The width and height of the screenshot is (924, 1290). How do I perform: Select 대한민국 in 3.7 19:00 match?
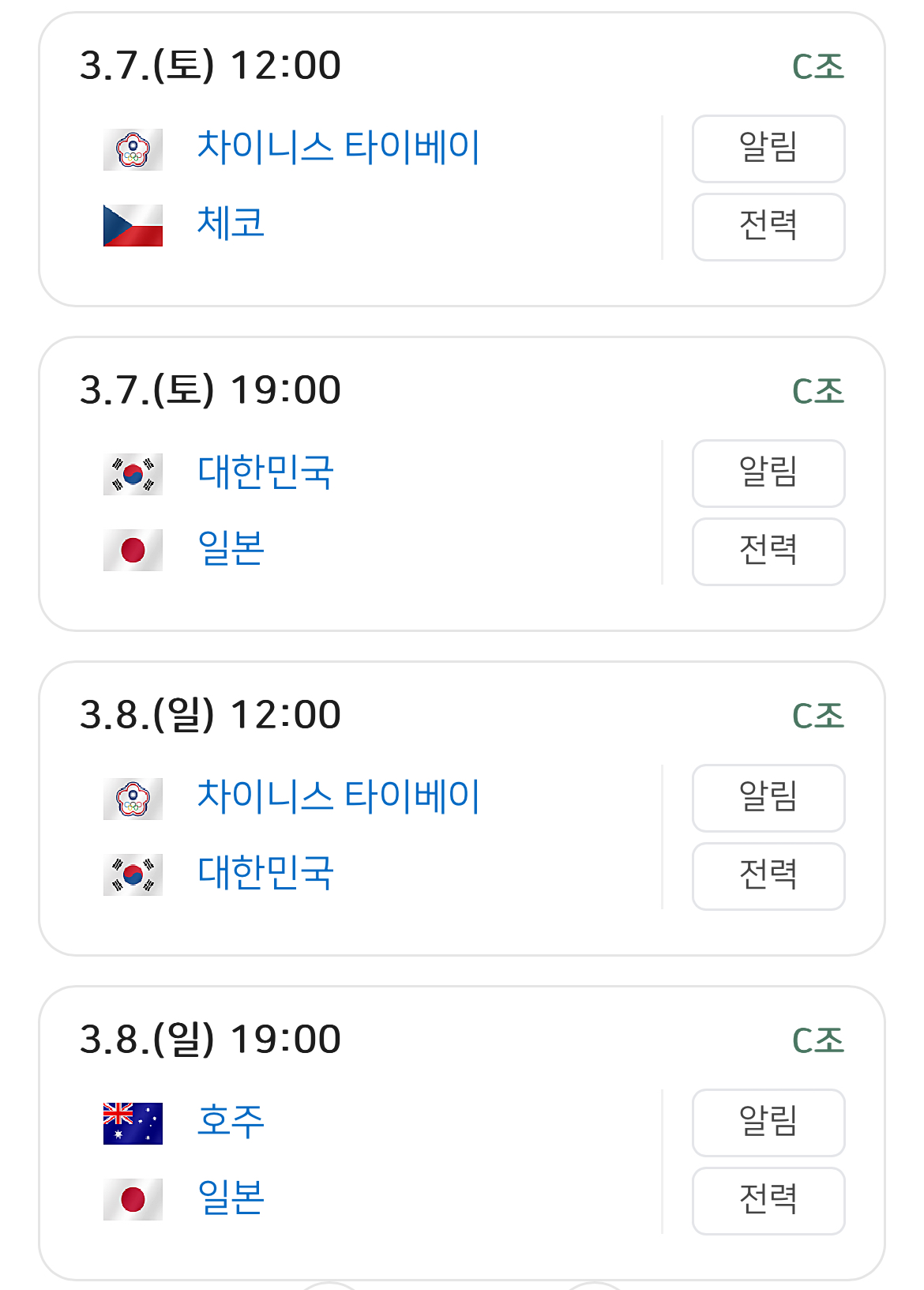(x=265, y=472)
